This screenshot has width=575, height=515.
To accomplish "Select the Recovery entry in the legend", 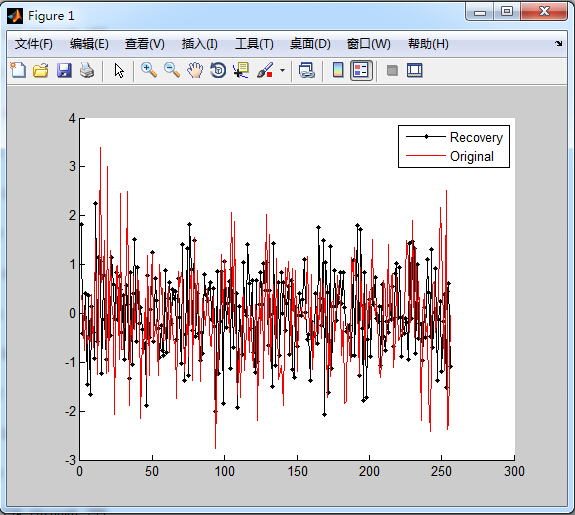I will (x=454, y=137).
